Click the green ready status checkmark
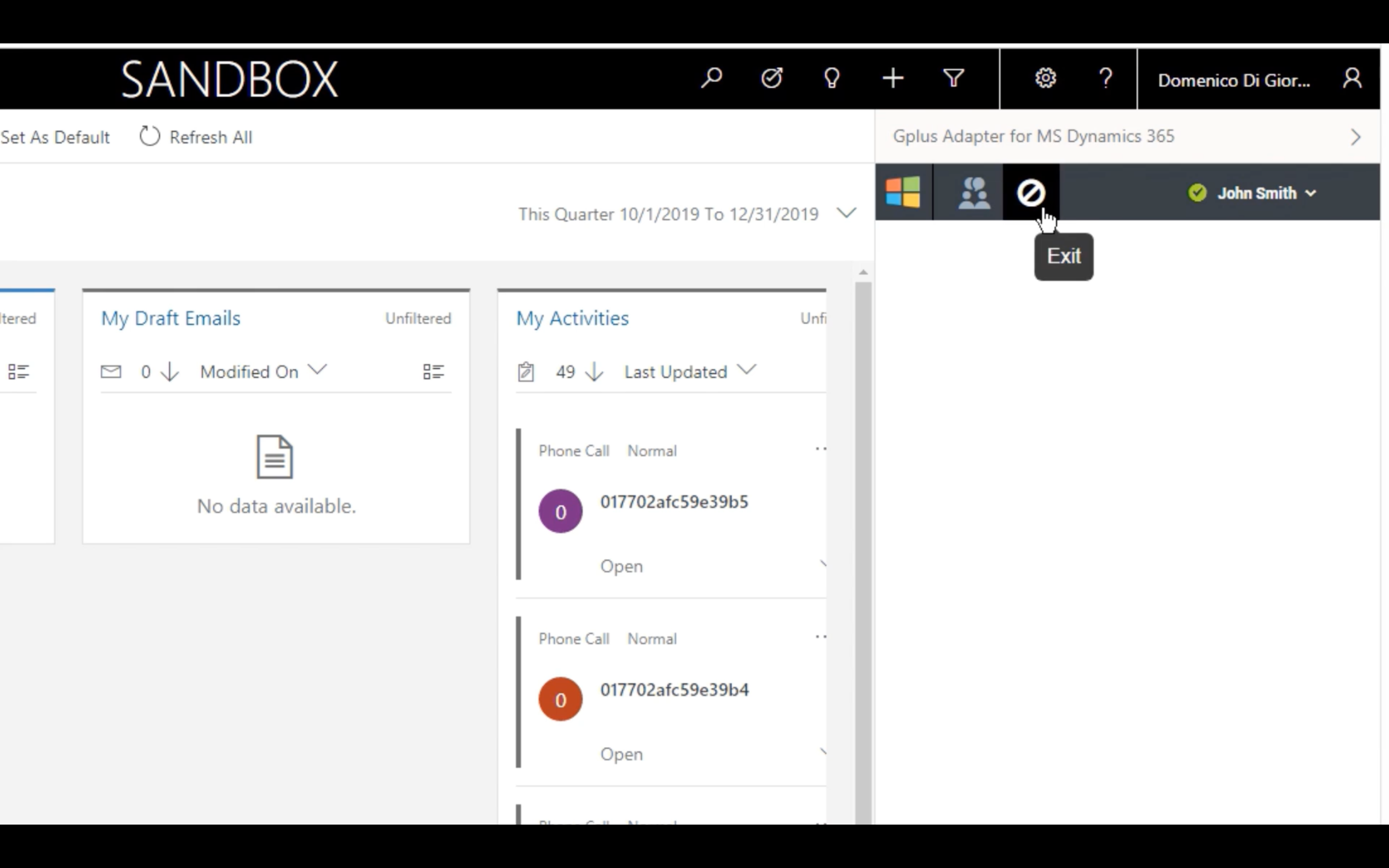 1198,192
